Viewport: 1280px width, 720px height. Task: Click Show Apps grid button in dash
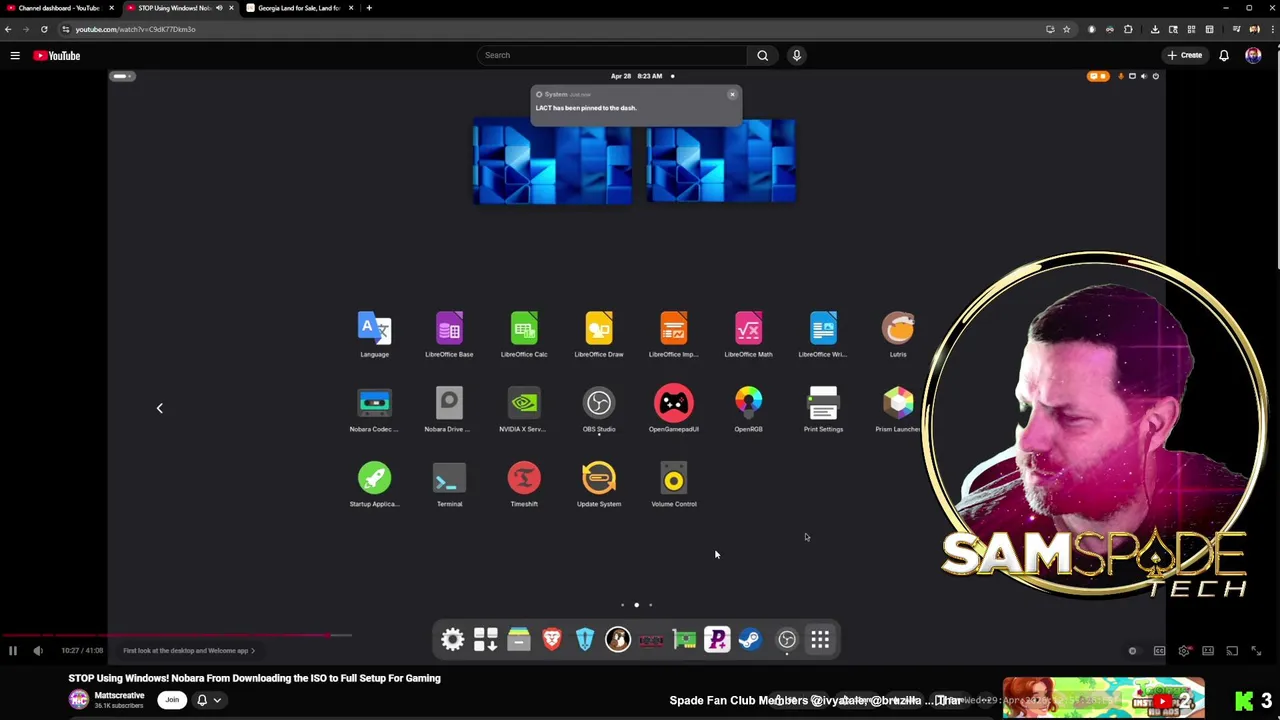[820, 640]
